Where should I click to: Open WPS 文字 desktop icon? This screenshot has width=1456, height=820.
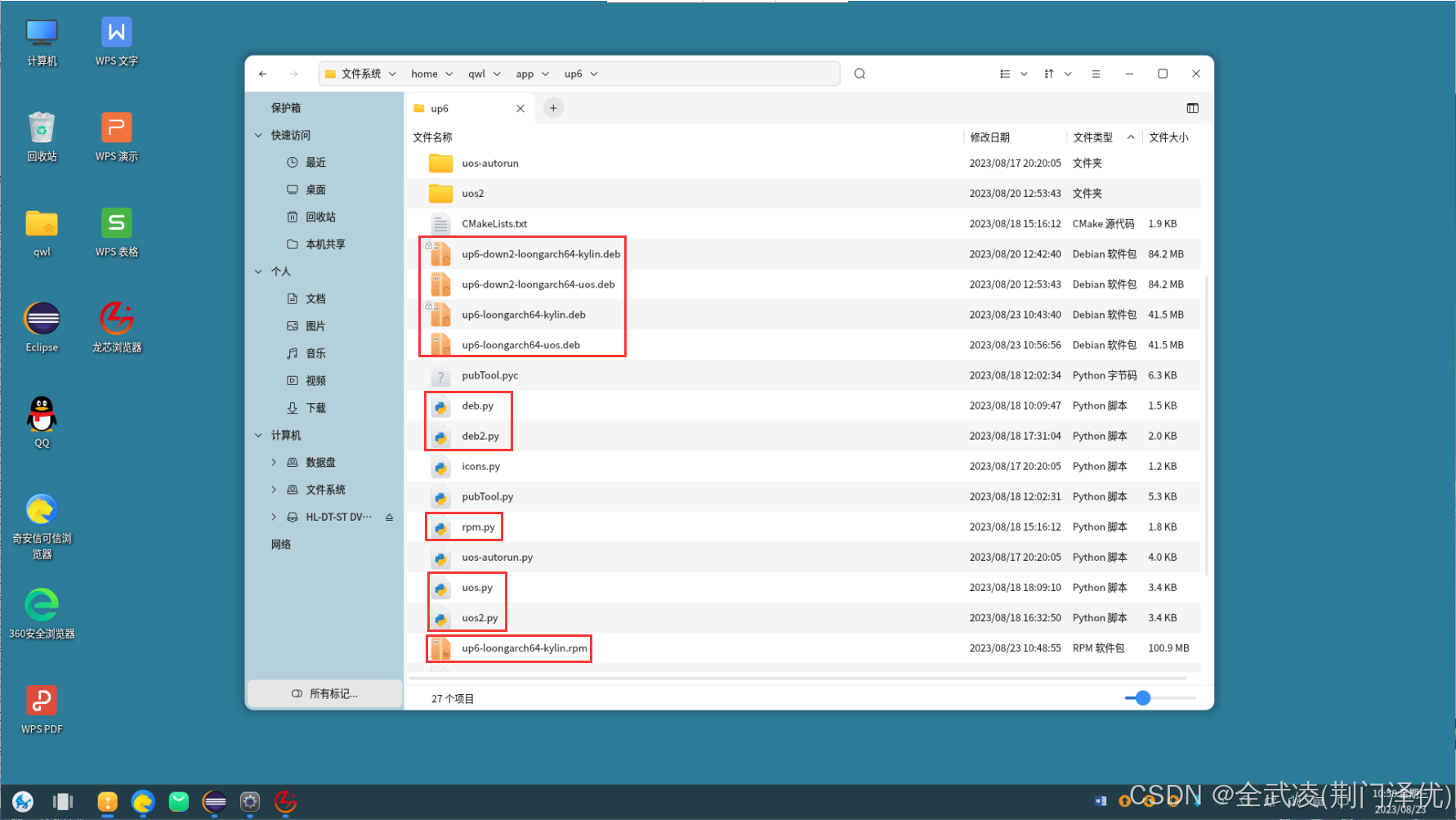coord(116,42)
